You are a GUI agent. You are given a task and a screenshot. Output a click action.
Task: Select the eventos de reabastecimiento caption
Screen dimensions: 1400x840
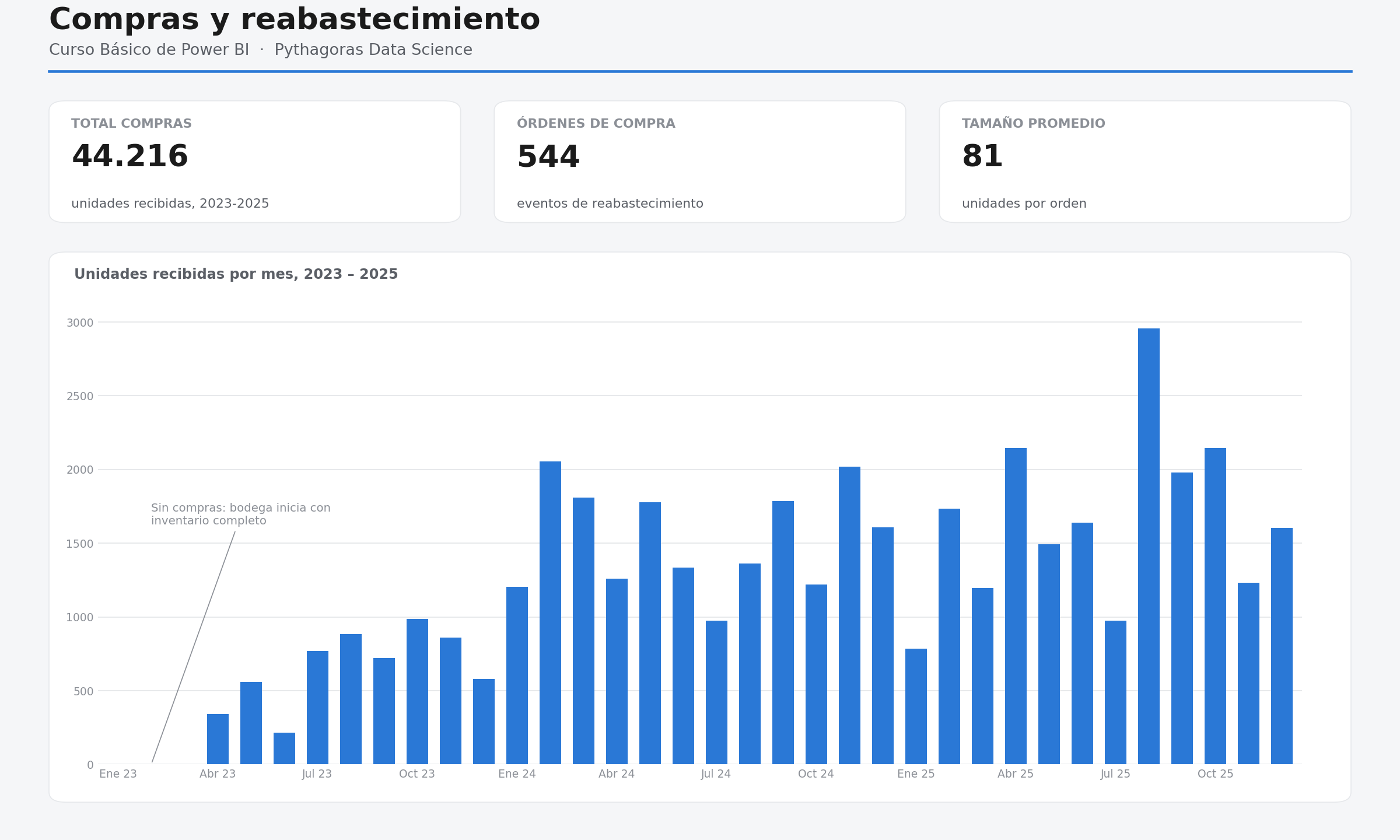(610, 204)
